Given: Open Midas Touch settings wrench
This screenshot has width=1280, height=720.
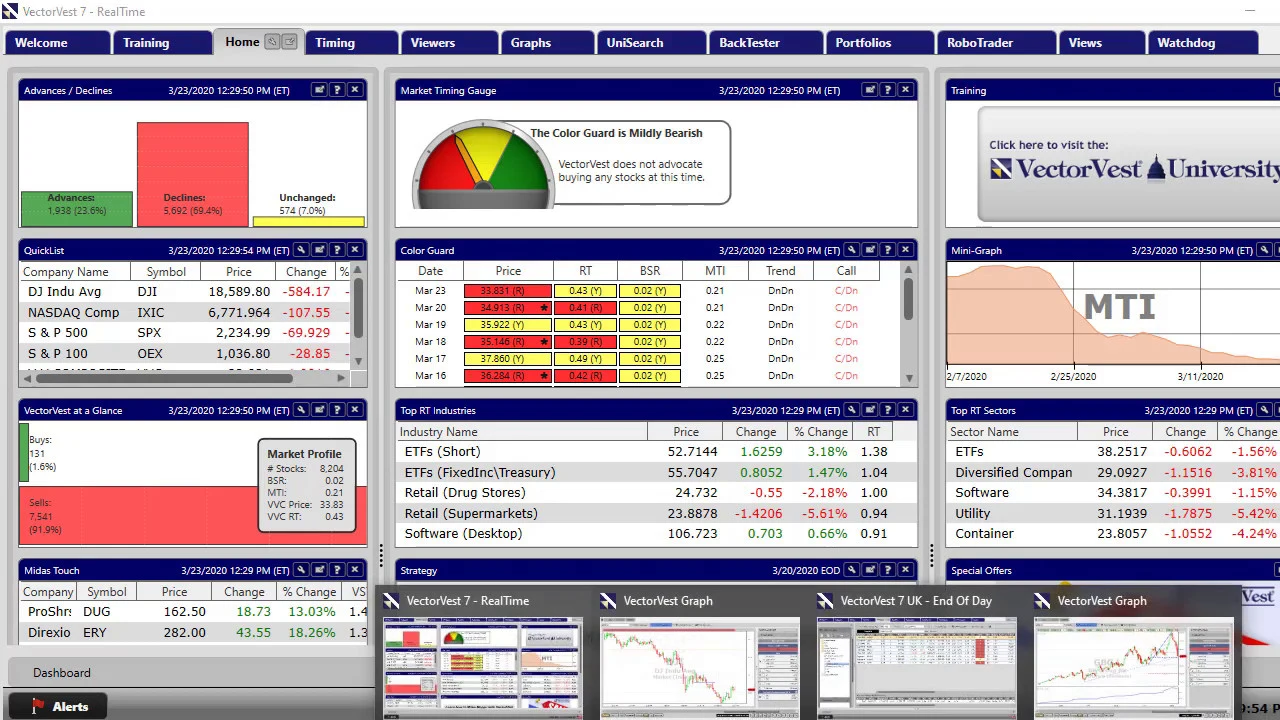Looking at the screenshot, I should 301,570.
